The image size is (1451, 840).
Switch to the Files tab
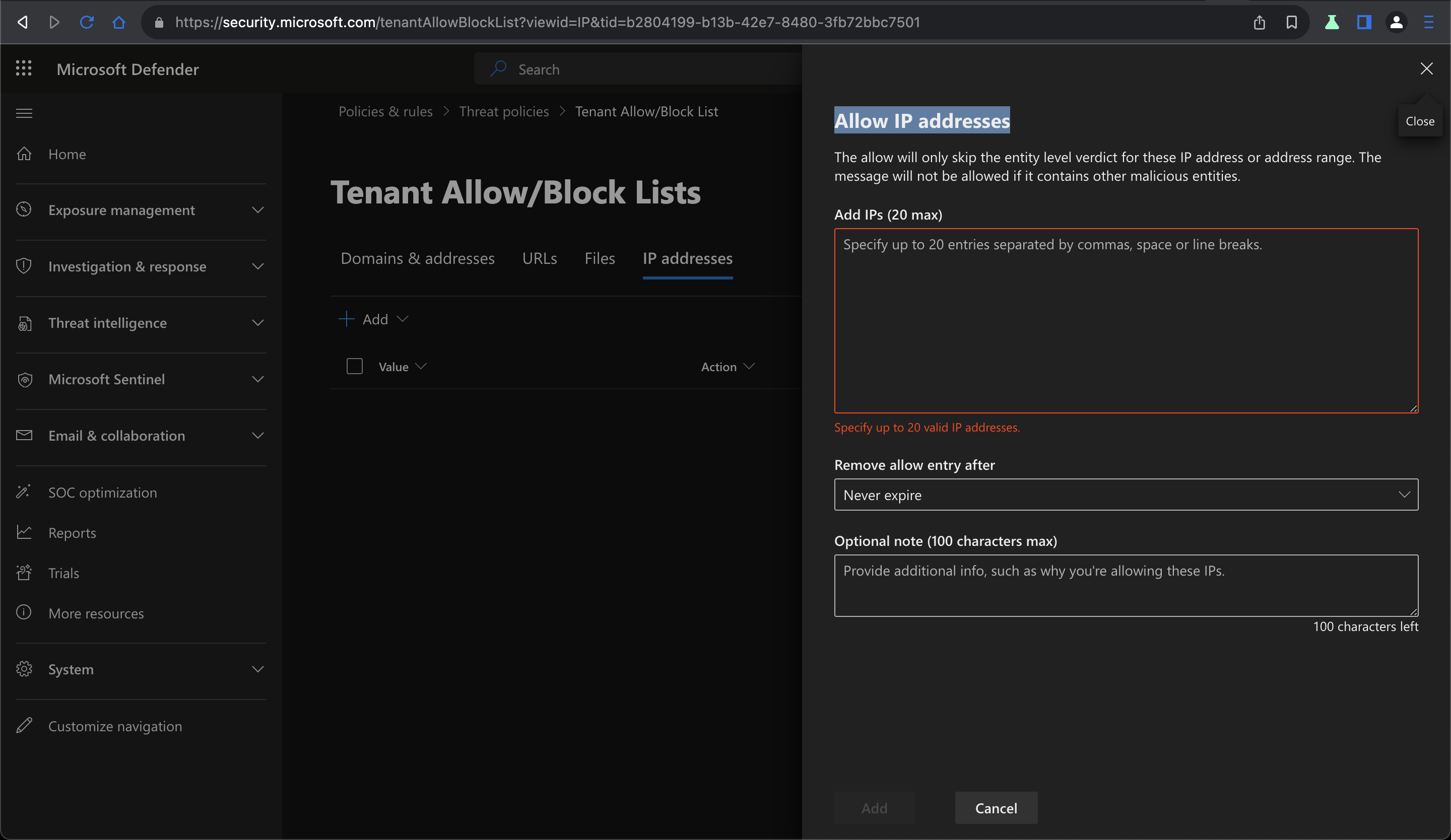(600, 258)
